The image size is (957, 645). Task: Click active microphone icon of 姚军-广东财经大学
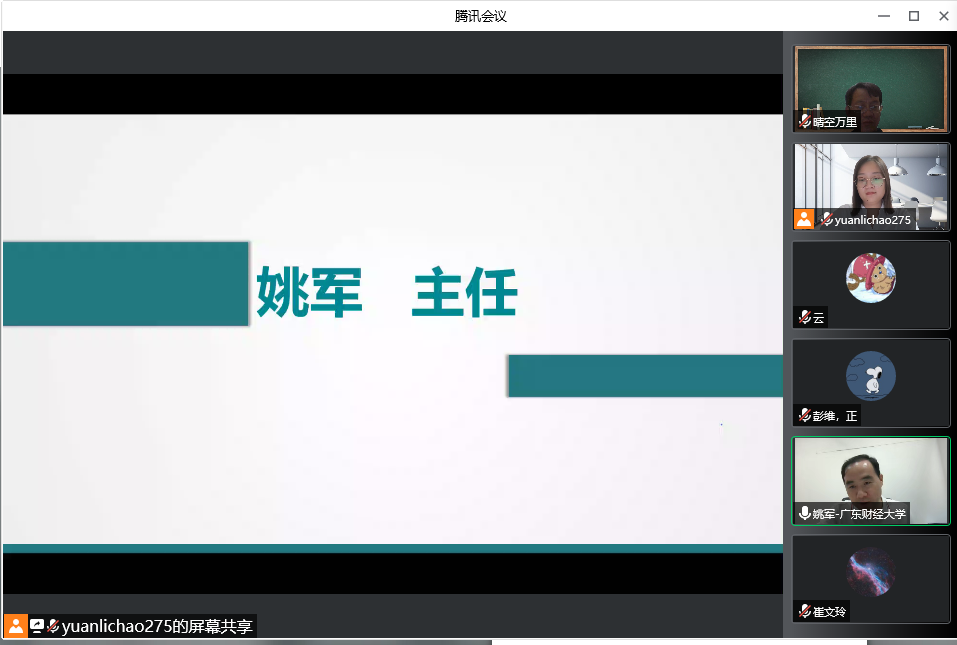(805, 513)
